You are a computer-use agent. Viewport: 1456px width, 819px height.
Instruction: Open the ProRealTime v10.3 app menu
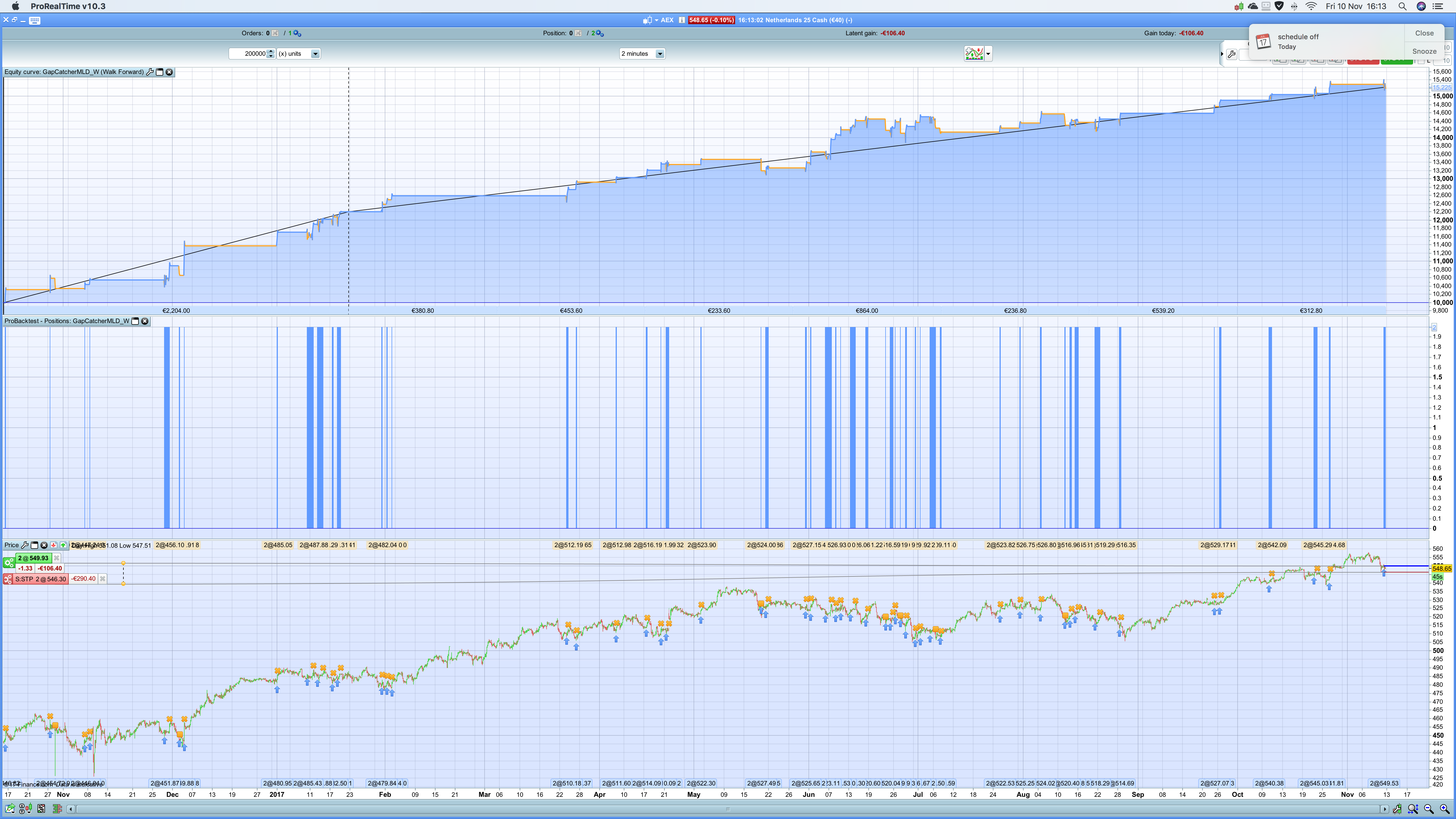(x=68, y=6)
